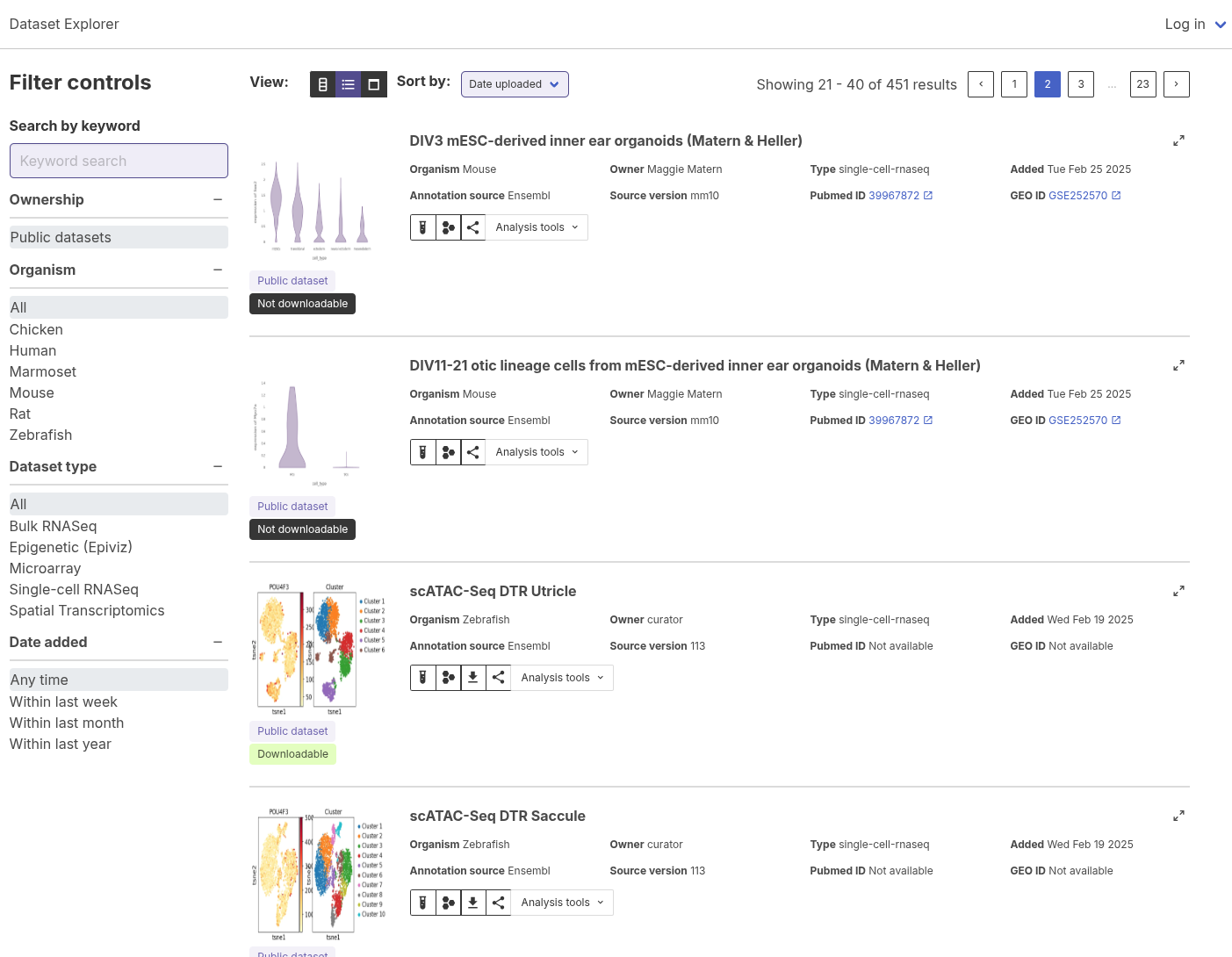The height and width of the screenshot is (957, 1232).
Task: Go to results page 3
Action: [x=1080, y=84]
